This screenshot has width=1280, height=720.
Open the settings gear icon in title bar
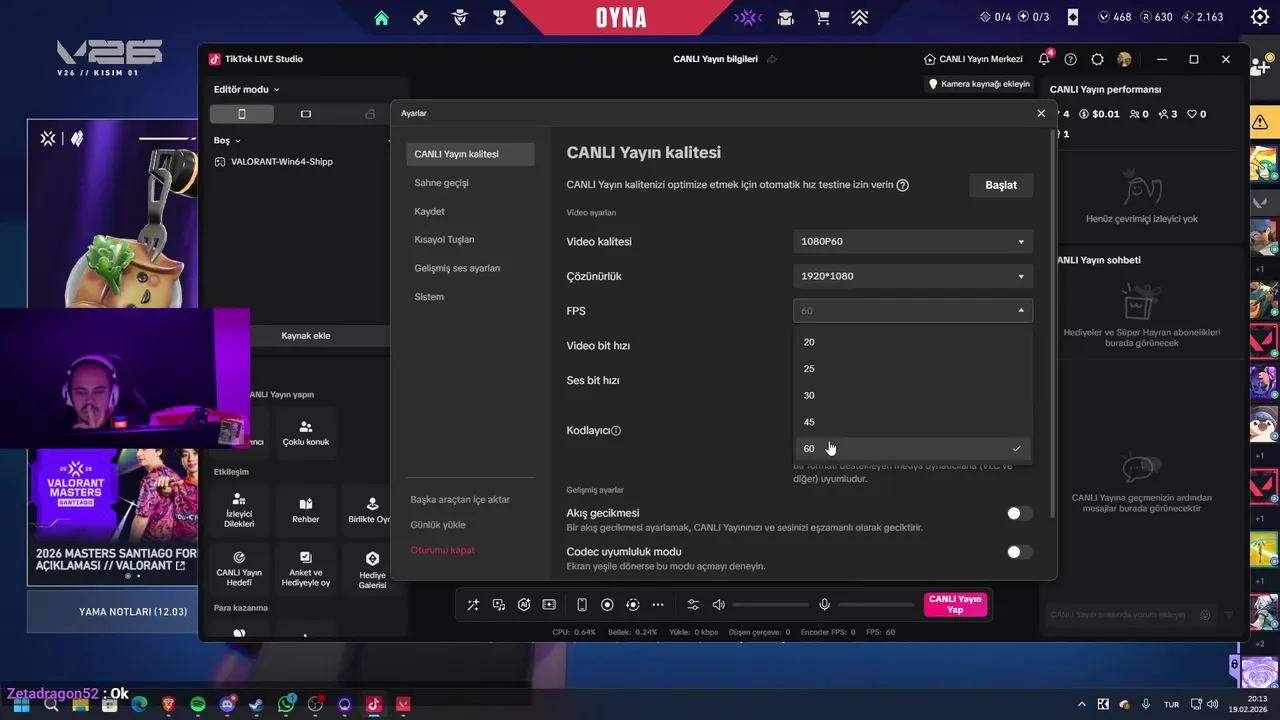pos(1098,59)
